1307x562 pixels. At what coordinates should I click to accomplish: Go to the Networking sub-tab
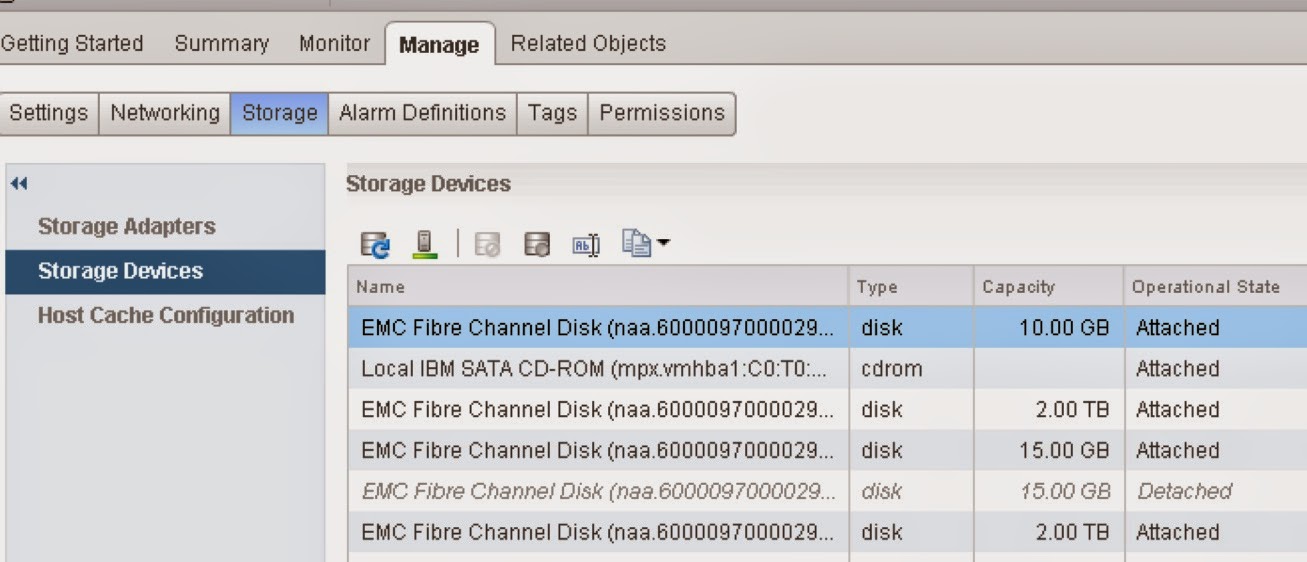165,113
